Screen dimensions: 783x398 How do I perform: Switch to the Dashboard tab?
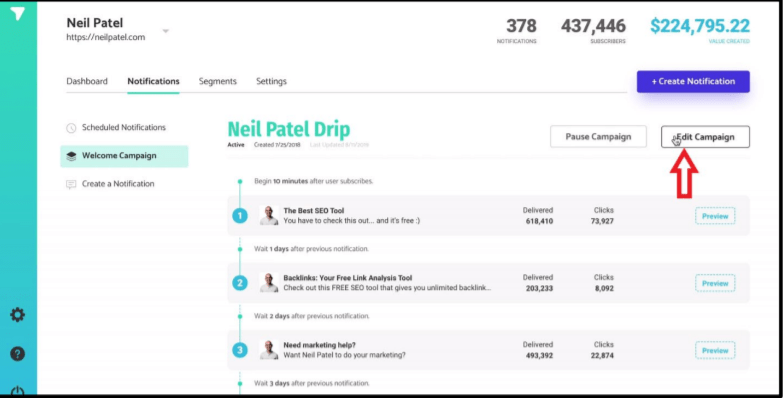[x=87, y=81]
